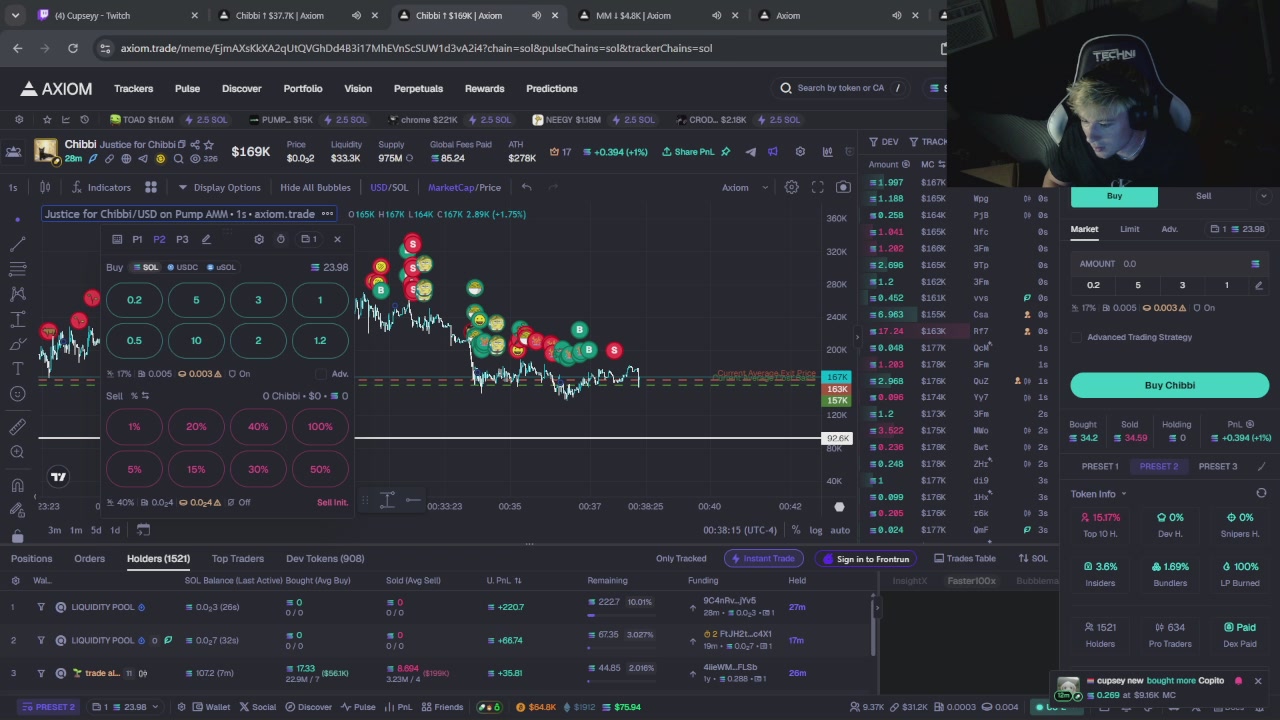Image resolution: width=1280 pixels, height=720 pixels.
Task: Open the Pulse navigation menu
Action: pos(187,88)
